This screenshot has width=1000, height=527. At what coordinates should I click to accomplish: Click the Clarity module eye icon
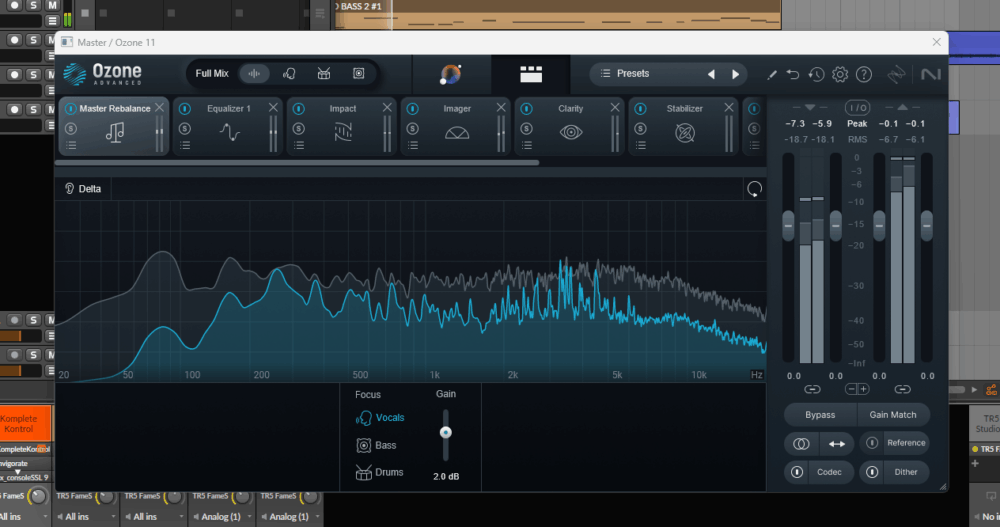tap(571, 133)
